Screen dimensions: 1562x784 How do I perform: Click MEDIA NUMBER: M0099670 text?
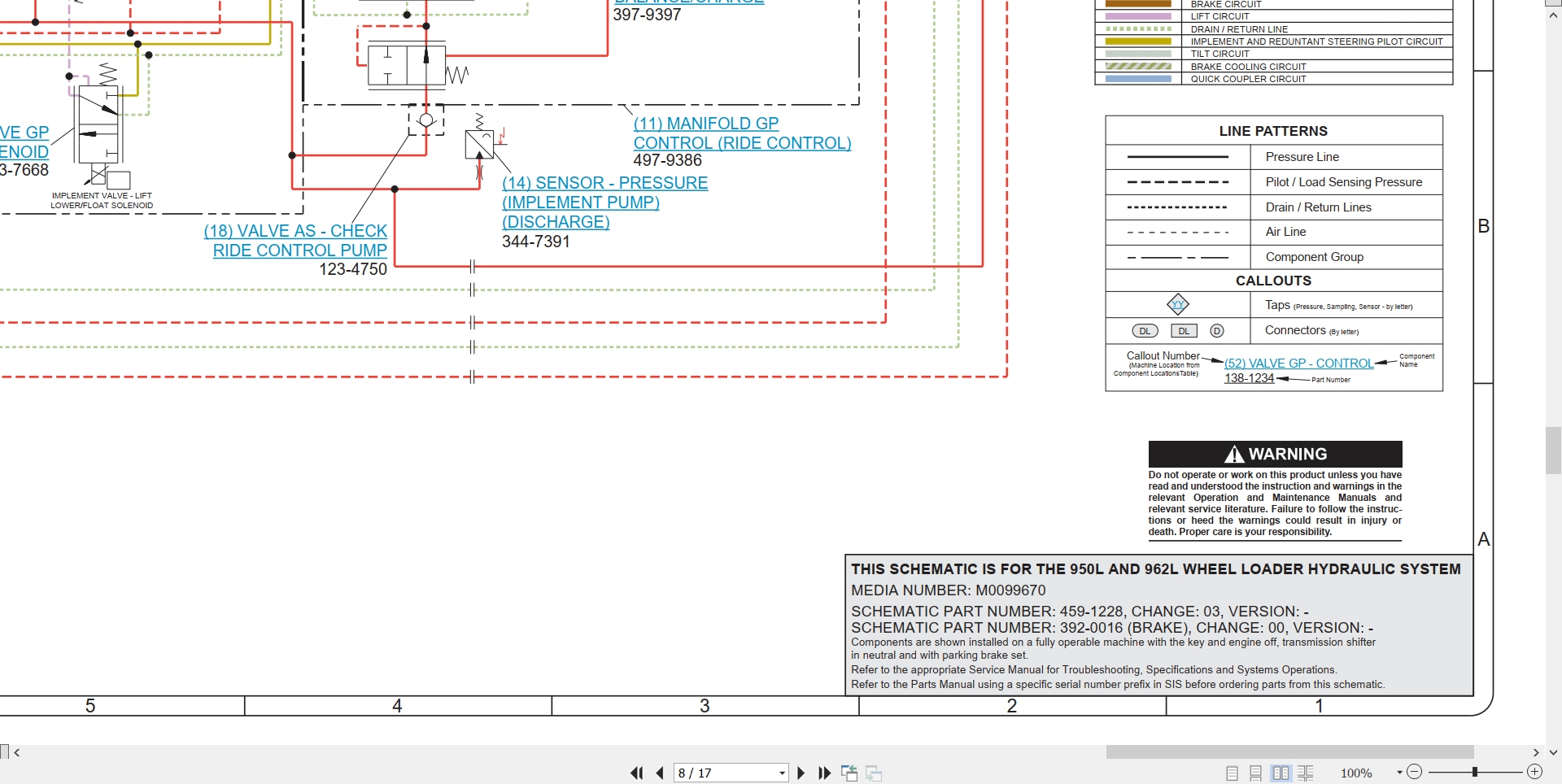click(948, 590)
